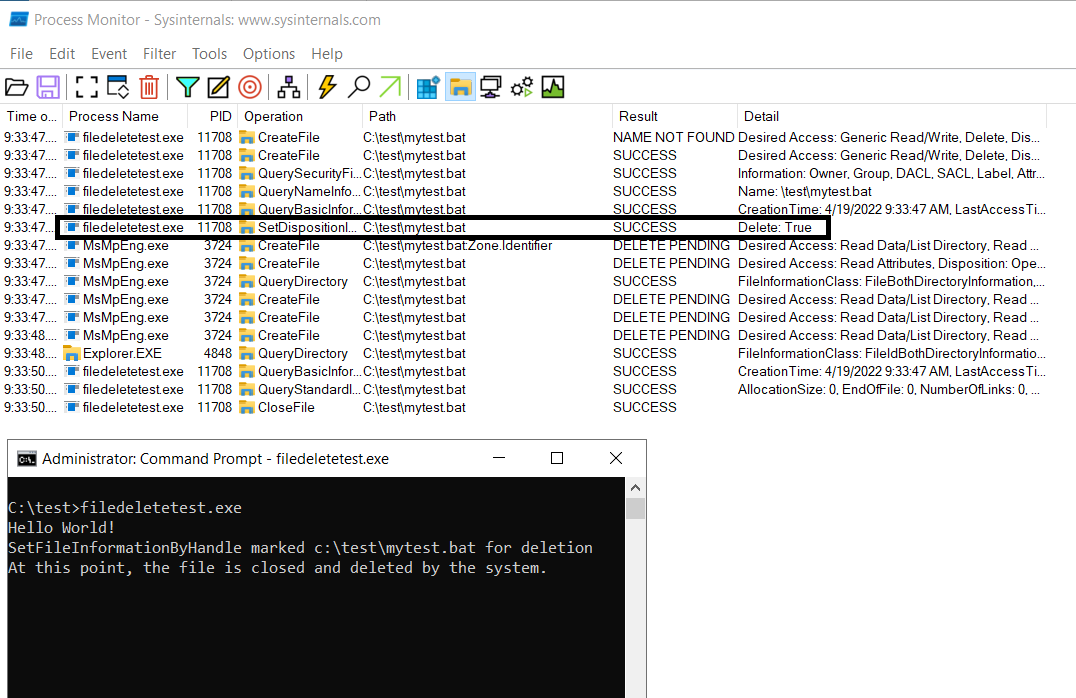
Task: Select the 'QueryStandardI...' operation row
Action: 524,389
